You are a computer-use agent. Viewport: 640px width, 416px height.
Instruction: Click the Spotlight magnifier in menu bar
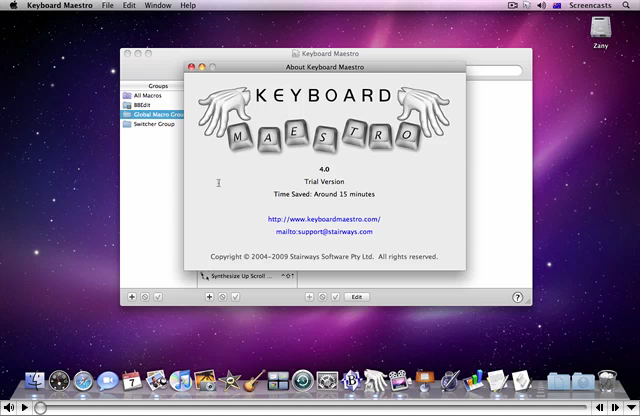coord(626,5)
